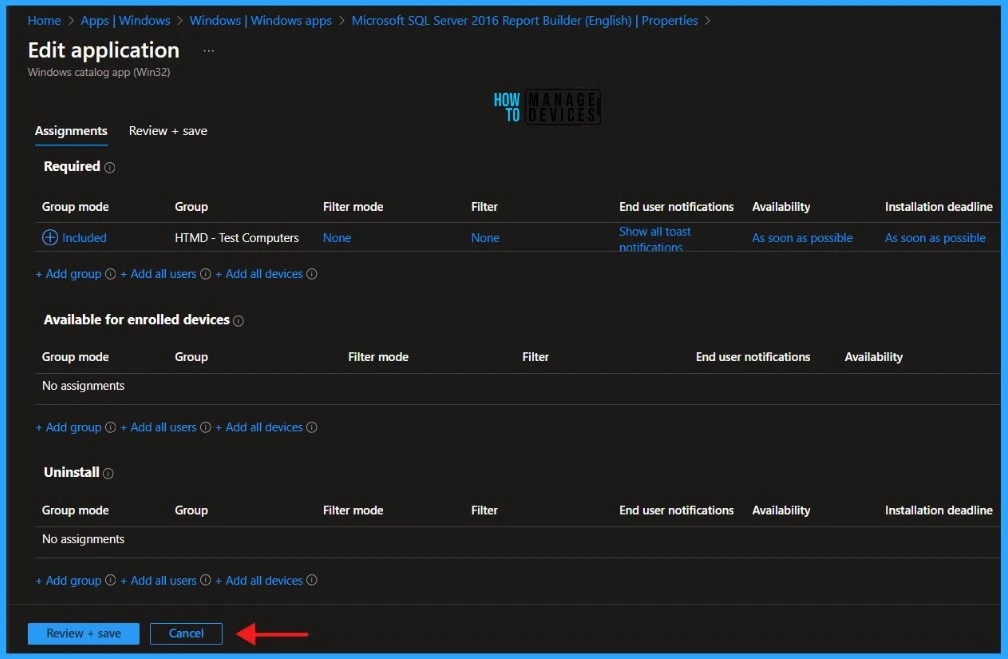Viewport: 1008px width, 659px height.
Task: Click + Add all devices in Required section
Action: click(258, 274)
